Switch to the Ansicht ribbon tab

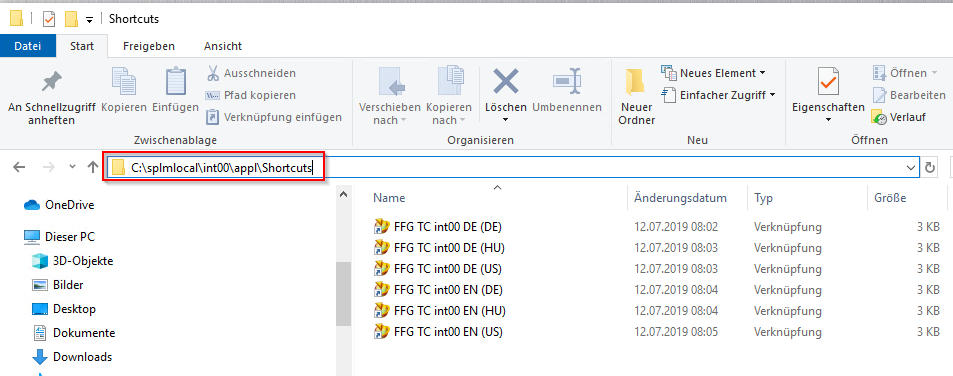pos(222,46)
